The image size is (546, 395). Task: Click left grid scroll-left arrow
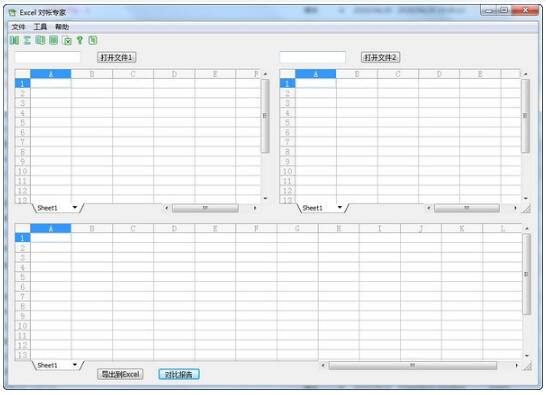(166, 208)
